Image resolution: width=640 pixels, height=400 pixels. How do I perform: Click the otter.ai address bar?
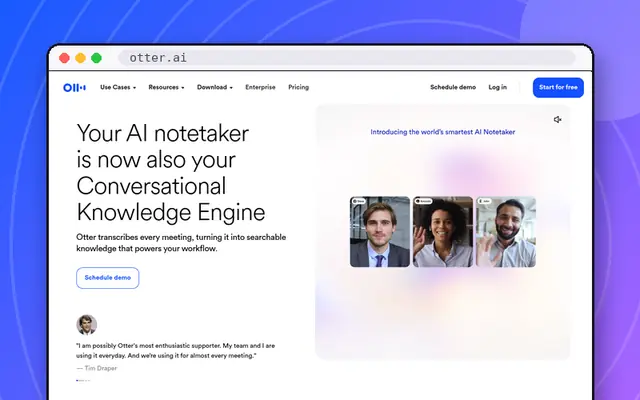[x=347, y=58]
